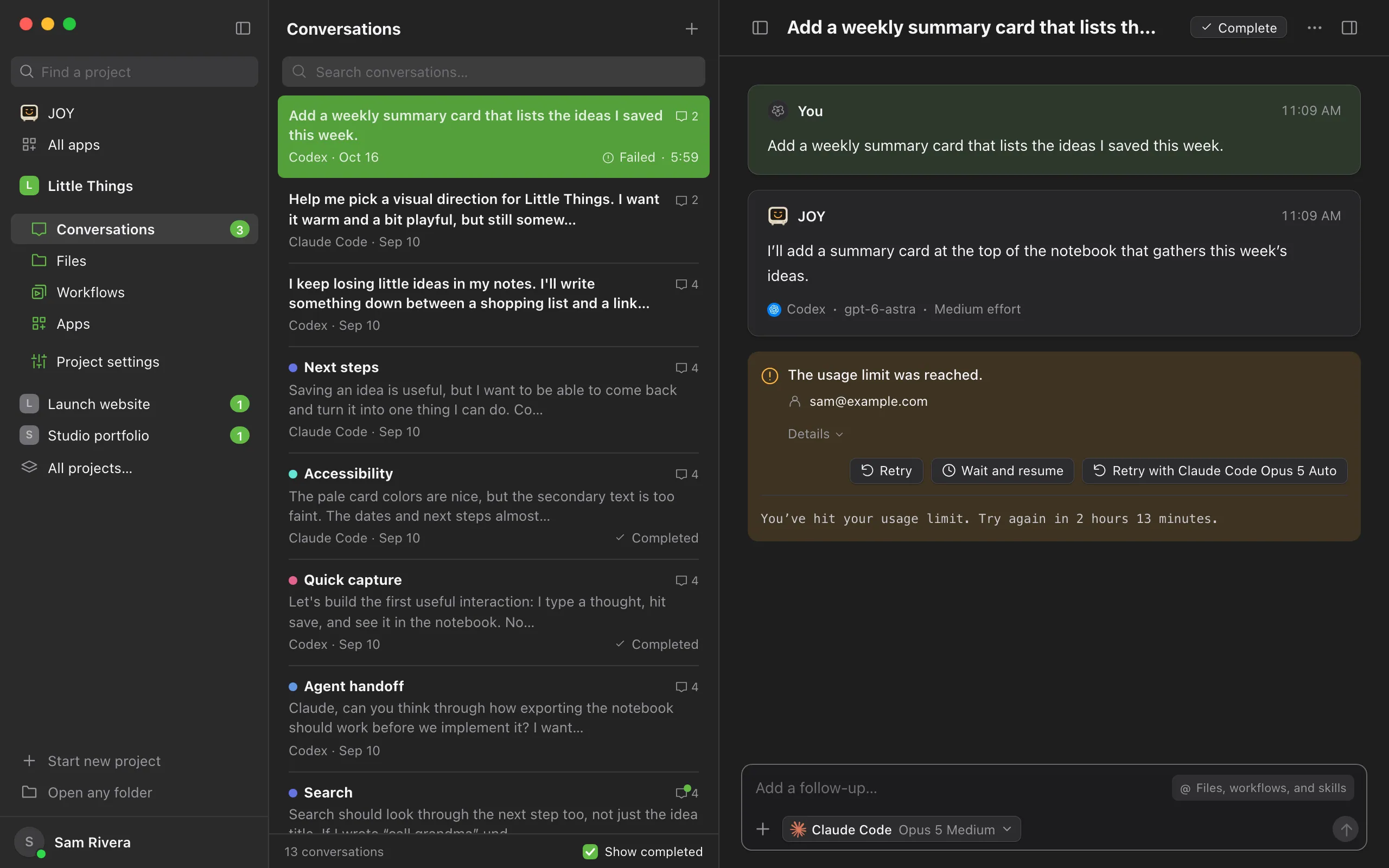Click the warning icon in usage limit notice

770,375
